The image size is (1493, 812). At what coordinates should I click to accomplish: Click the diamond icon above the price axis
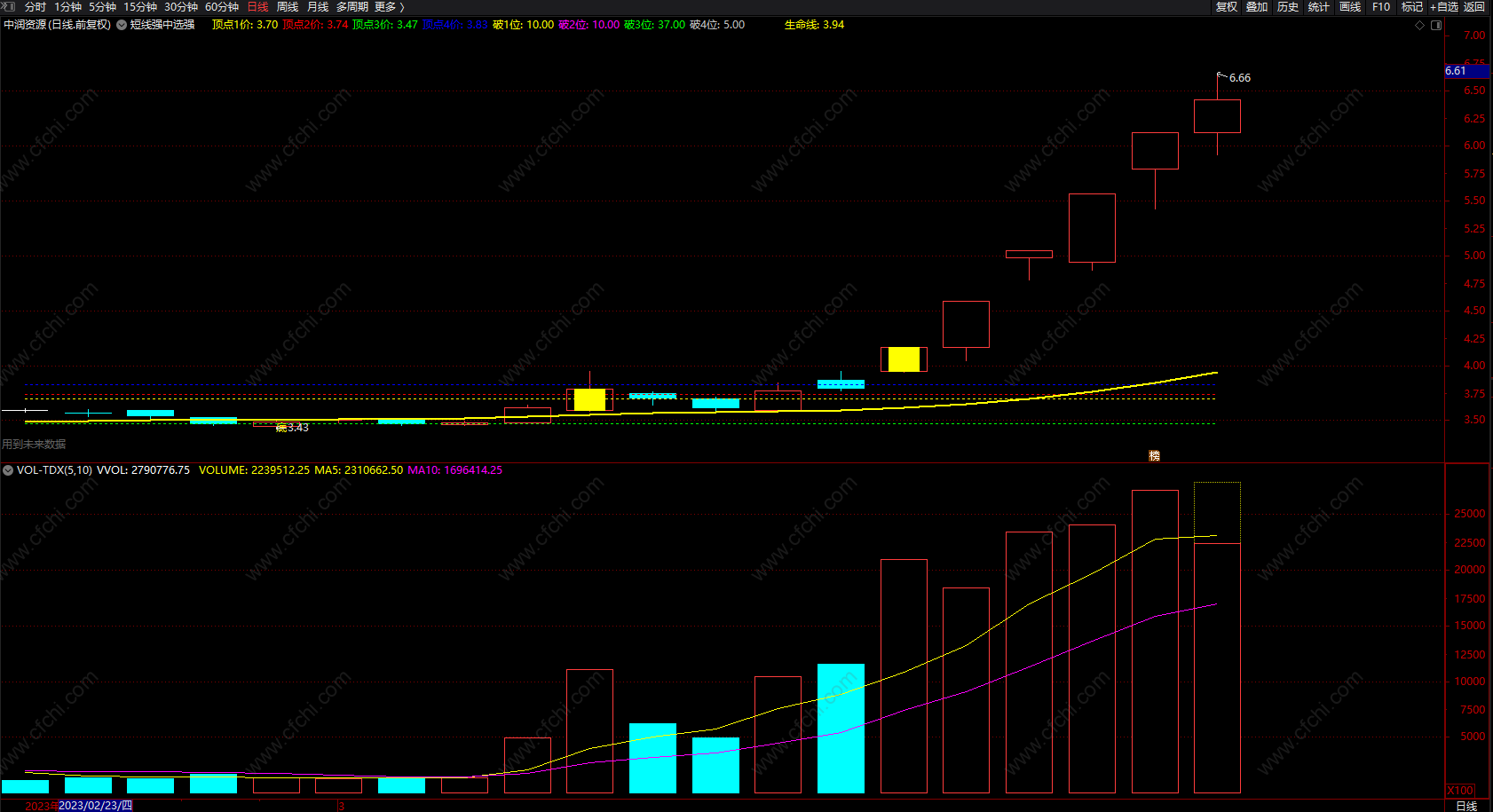[1419, 25]
